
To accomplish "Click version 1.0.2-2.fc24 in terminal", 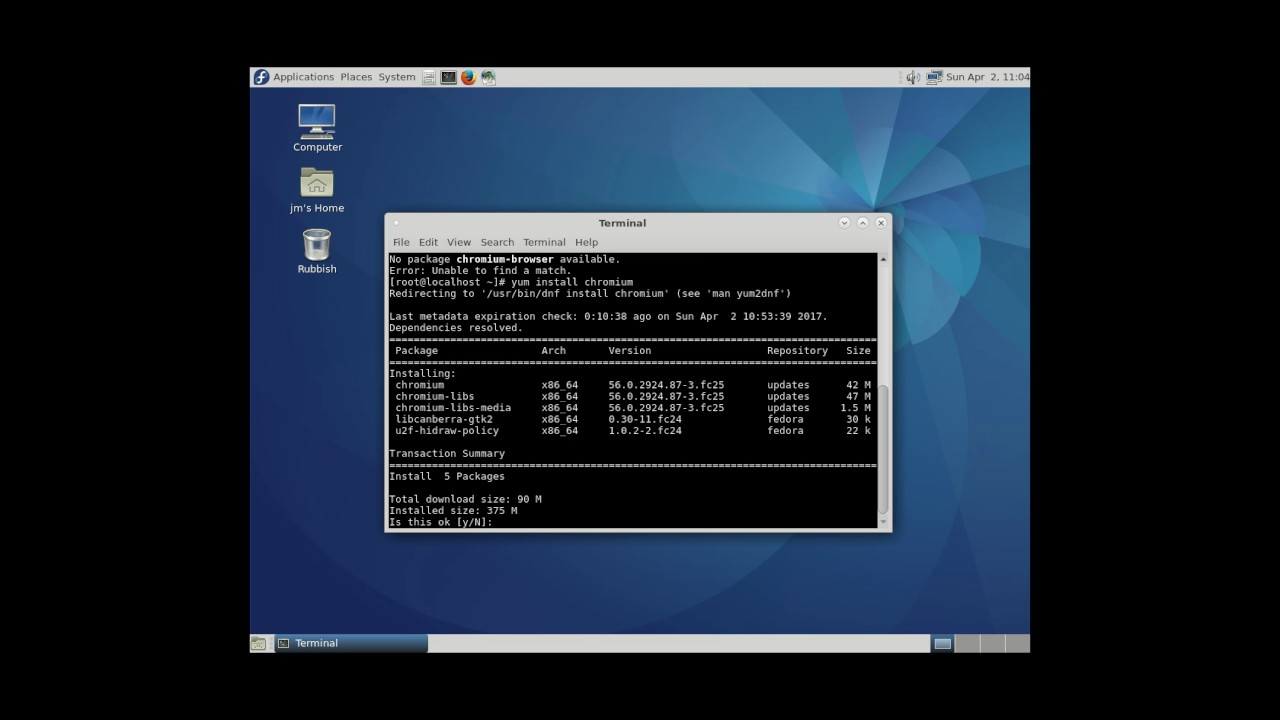I will [645, 431].
